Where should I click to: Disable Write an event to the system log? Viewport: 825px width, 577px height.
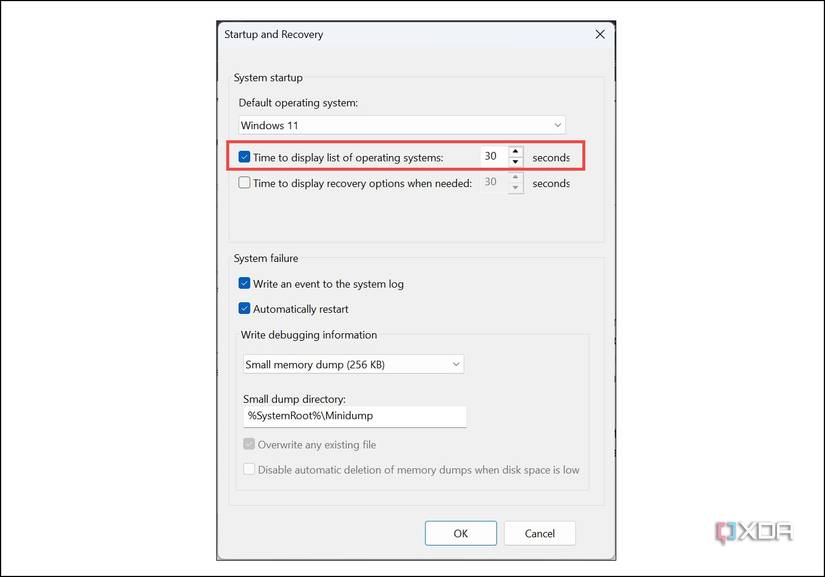[244, 284]
